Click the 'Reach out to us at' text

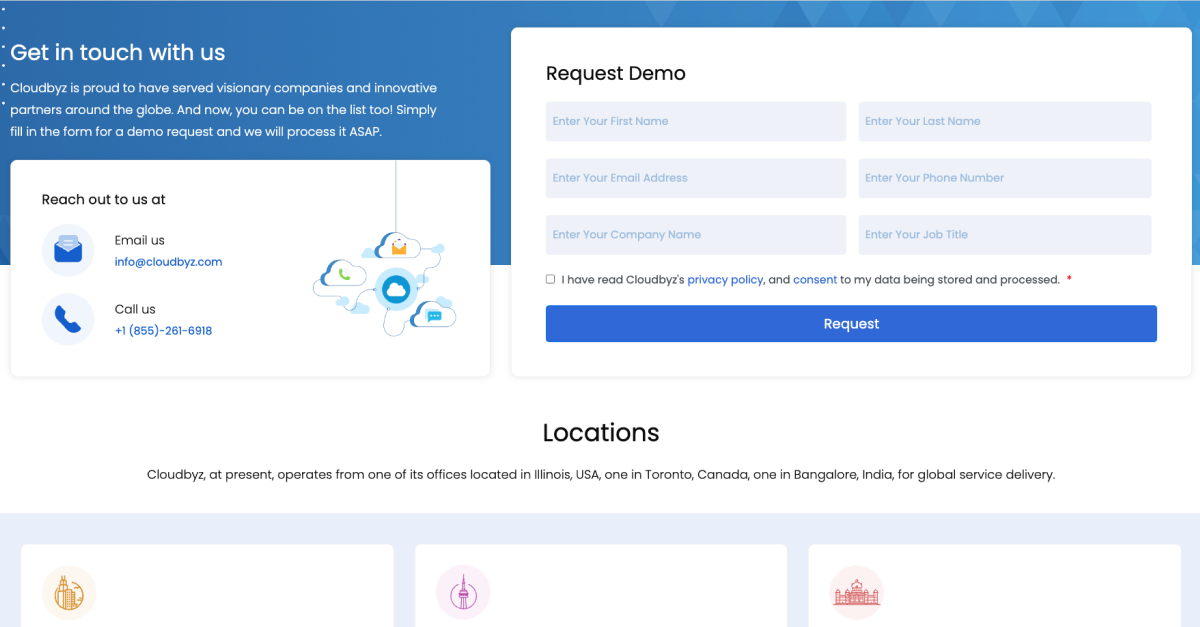pyautogui.click(x=104, y=199)
